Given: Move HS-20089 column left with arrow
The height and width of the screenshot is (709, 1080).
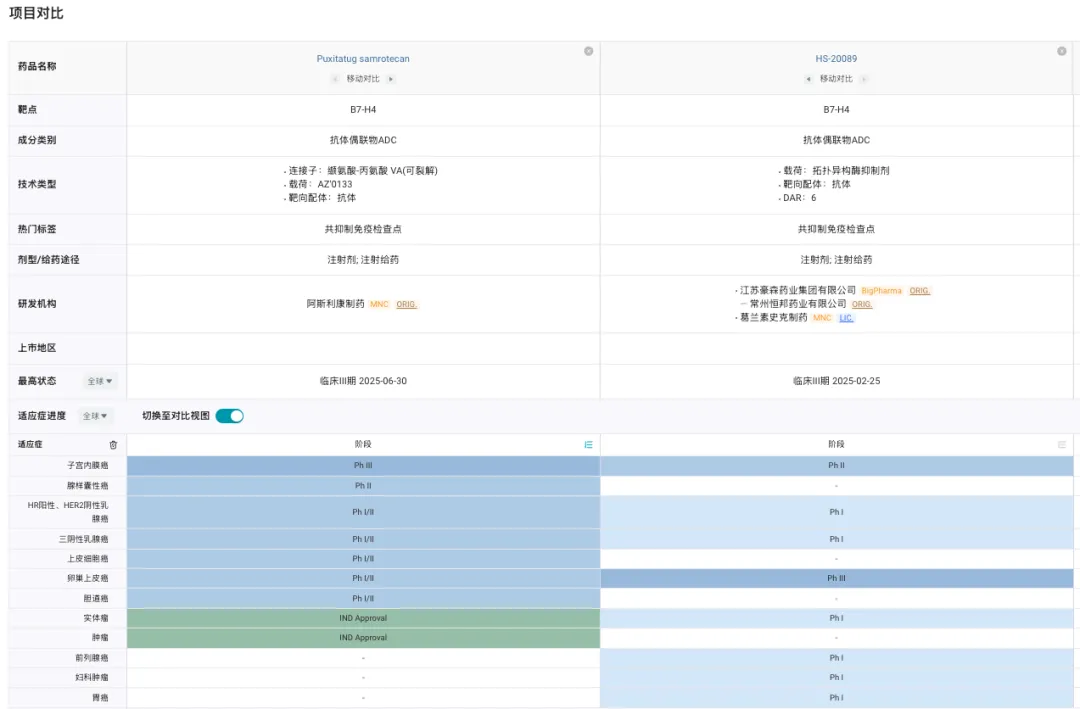Looking at the screenshot, I should [808, 79].
